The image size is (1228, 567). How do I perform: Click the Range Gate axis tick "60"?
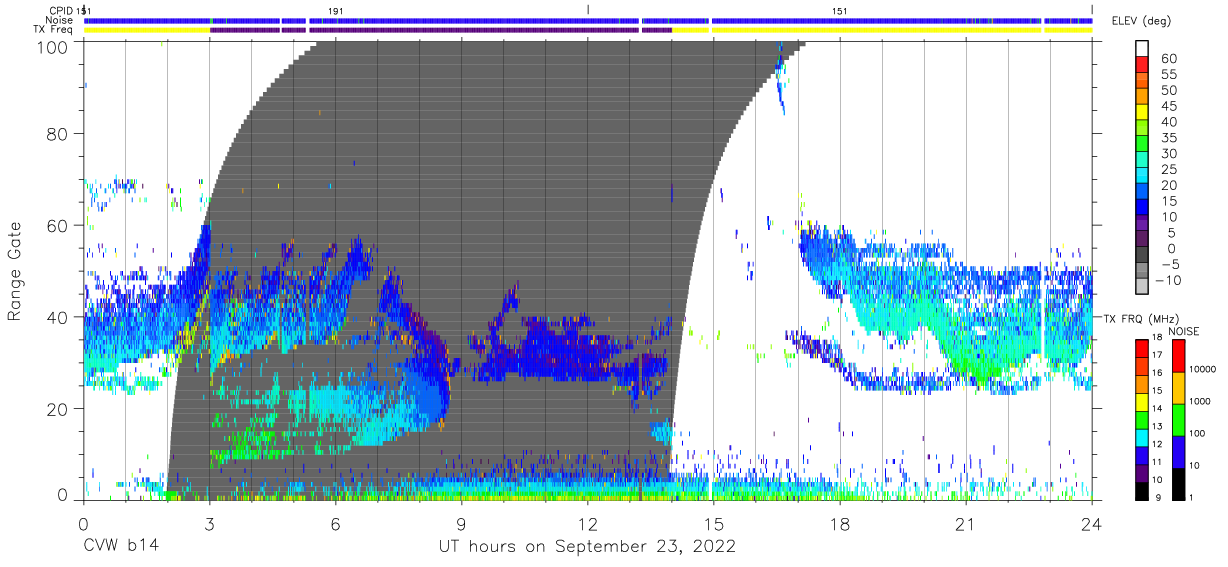tap(58, 225)
